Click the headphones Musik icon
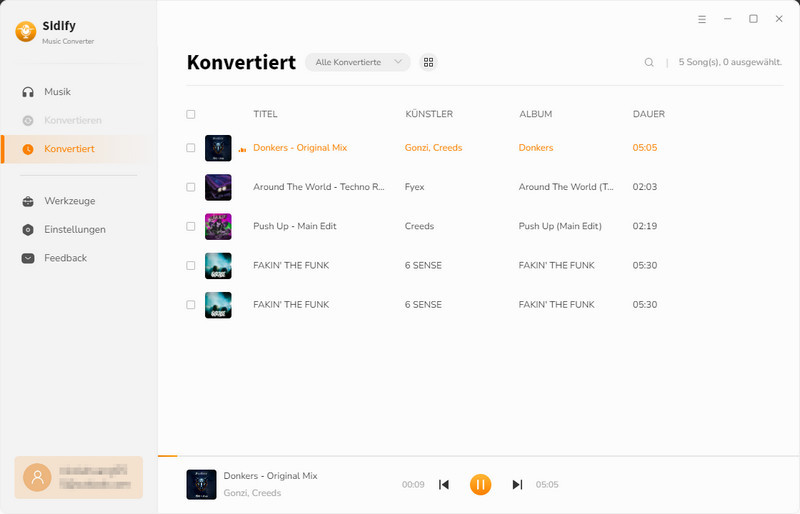This screenshot has height=514, width=800. click(28, 92)
